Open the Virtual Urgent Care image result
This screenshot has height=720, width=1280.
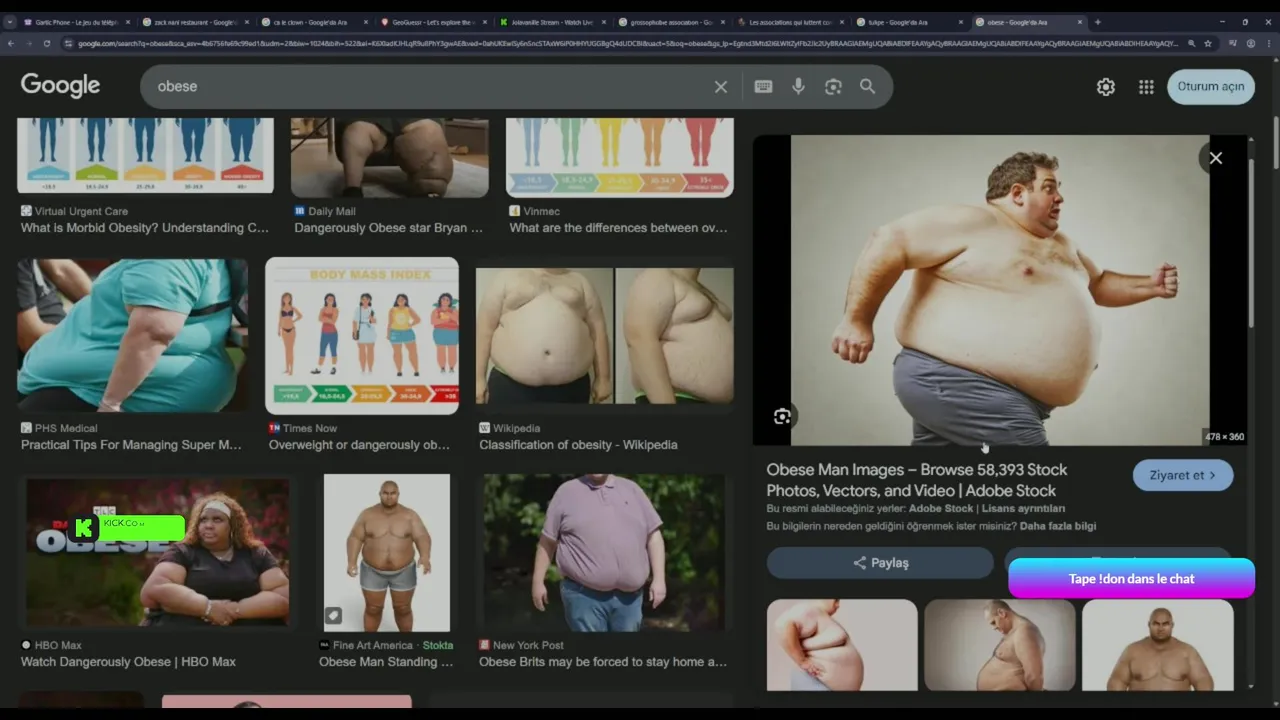click(145, 156)
